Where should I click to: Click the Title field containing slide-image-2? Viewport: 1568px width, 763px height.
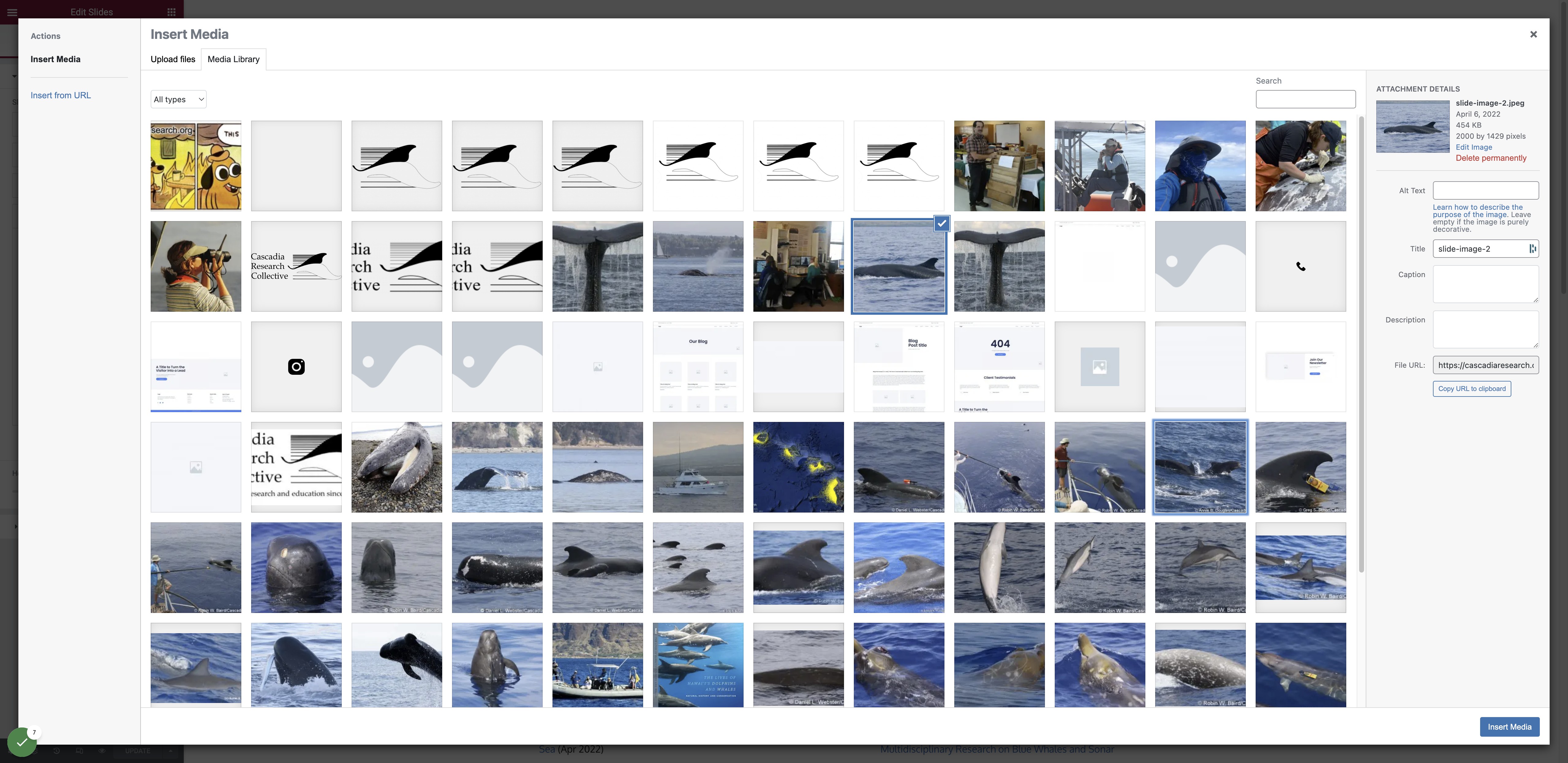click(1485, 249)
